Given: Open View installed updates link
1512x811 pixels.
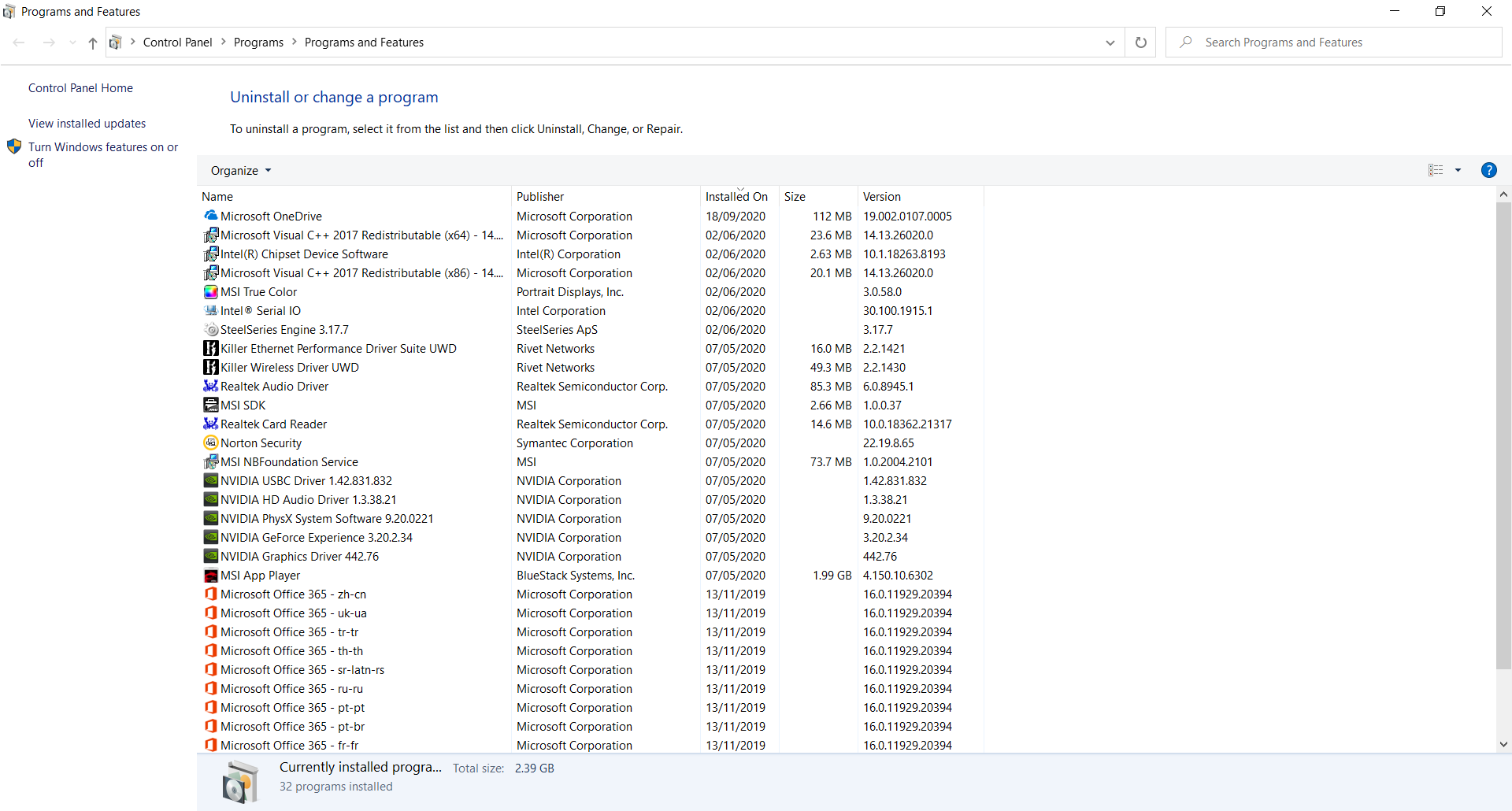Looking at the screenshot, I should coord(87,123).
